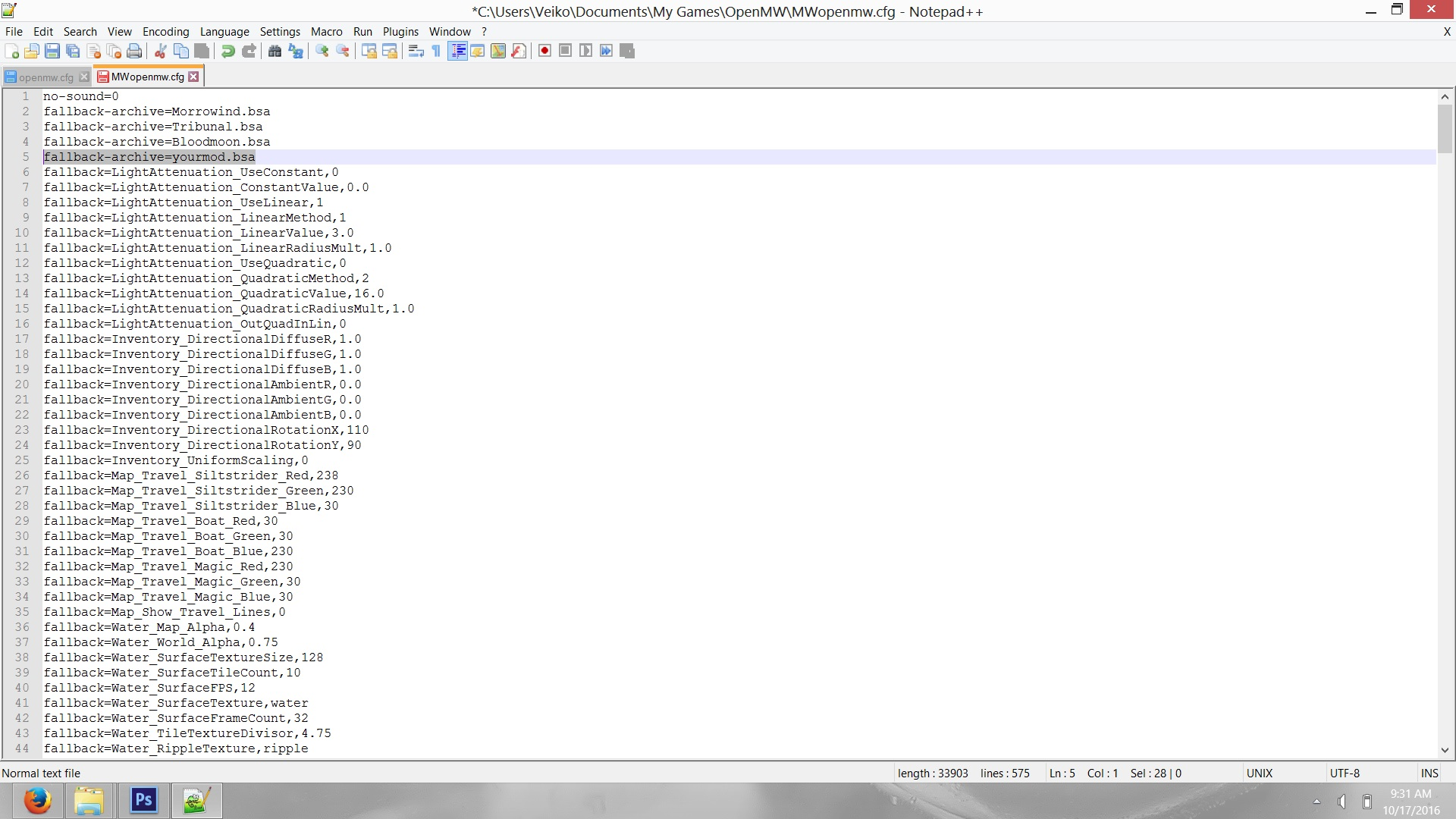The image size is (1456, 819).
Task: Click the Save All toolbar icon
Action: [73, 51]
